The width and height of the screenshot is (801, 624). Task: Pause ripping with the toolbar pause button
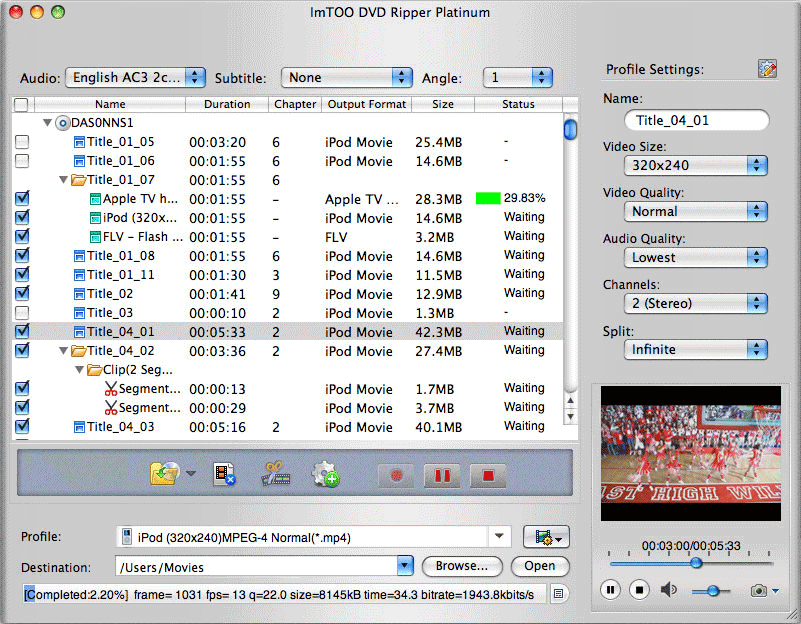(x=442, y=476)
